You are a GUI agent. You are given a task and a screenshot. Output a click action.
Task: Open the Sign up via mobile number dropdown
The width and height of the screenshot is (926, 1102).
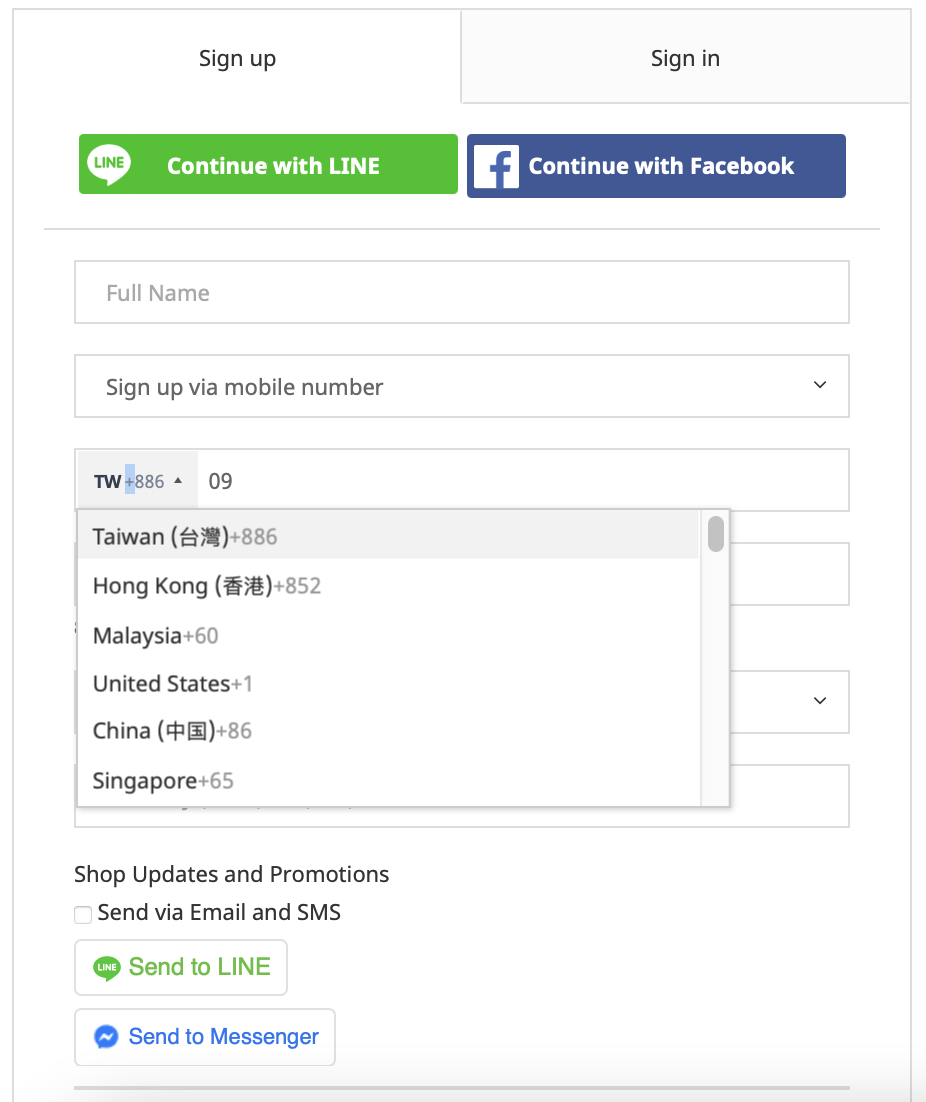462,386
